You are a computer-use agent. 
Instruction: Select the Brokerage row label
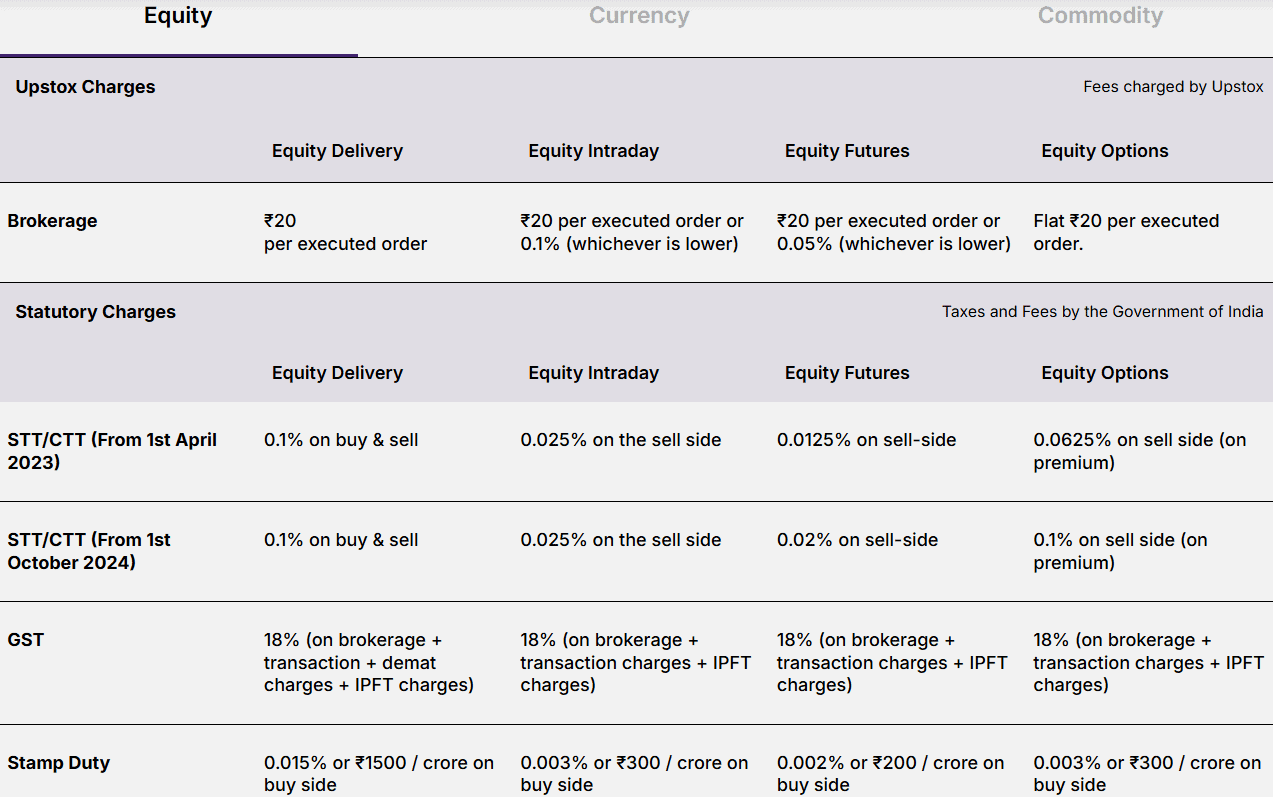click(x=52, y=221)
